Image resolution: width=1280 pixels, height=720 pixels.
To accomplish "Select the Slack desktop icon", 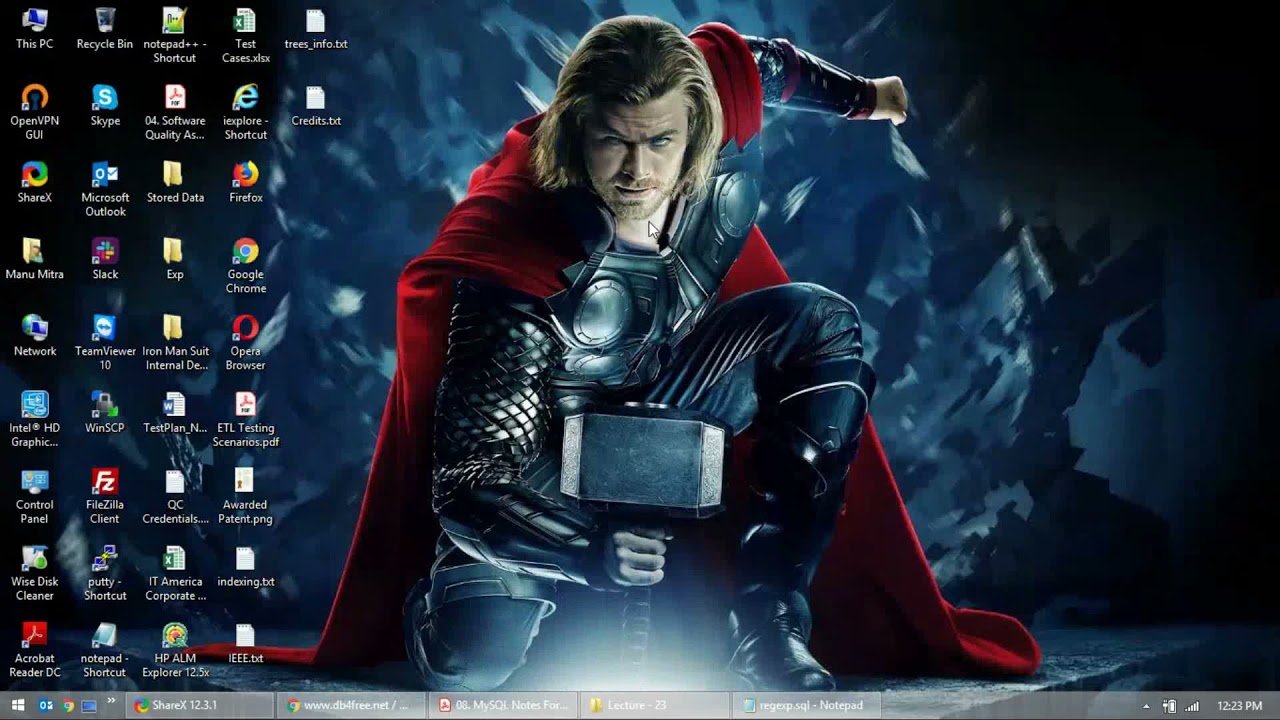I will 105,259.
